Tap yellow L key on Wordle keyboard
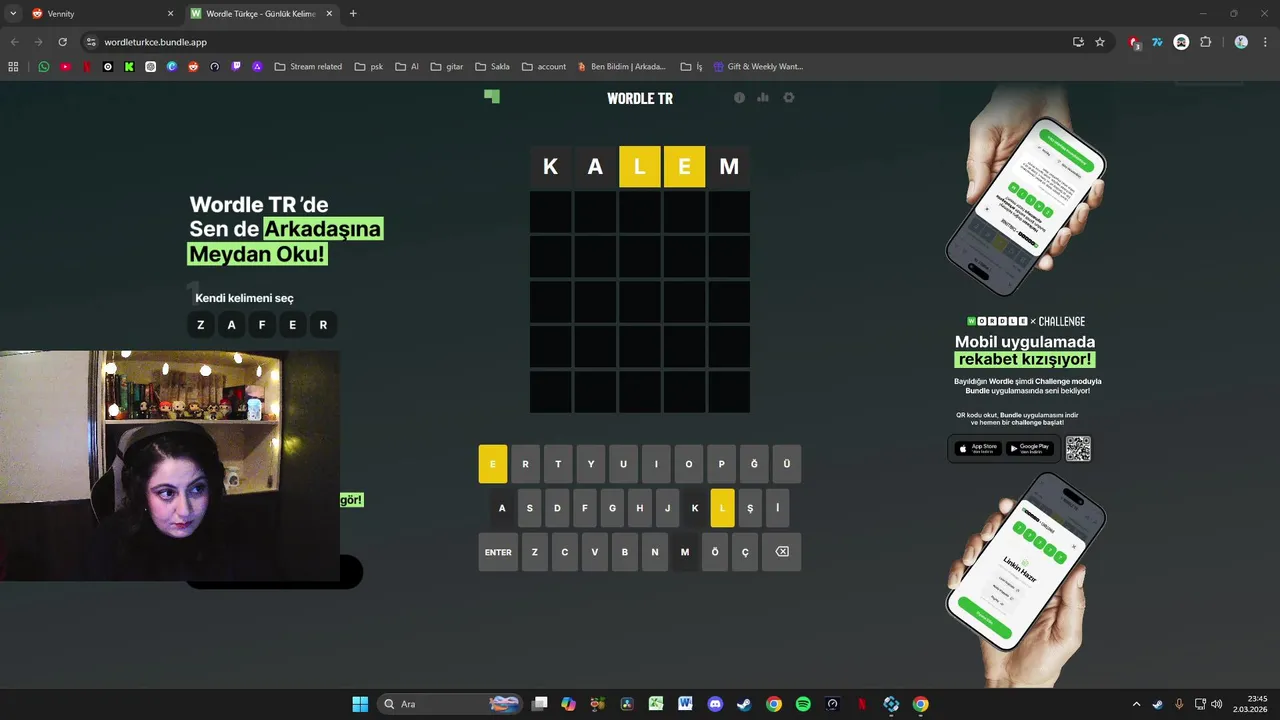1280x720 pixels. click(x=722, y=508)
